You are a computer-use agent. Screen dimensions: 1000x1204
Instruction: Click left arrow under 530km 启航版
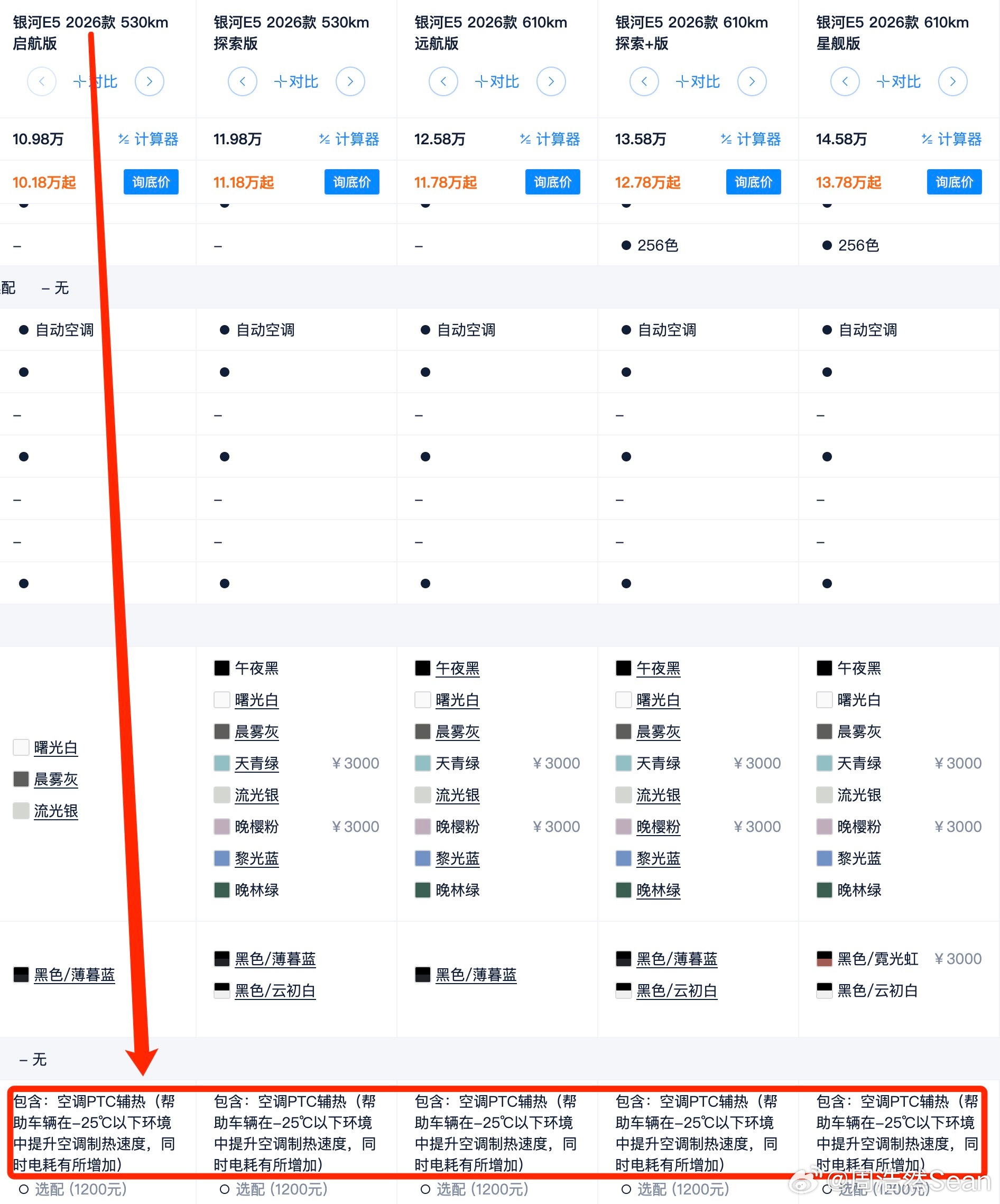42,81
